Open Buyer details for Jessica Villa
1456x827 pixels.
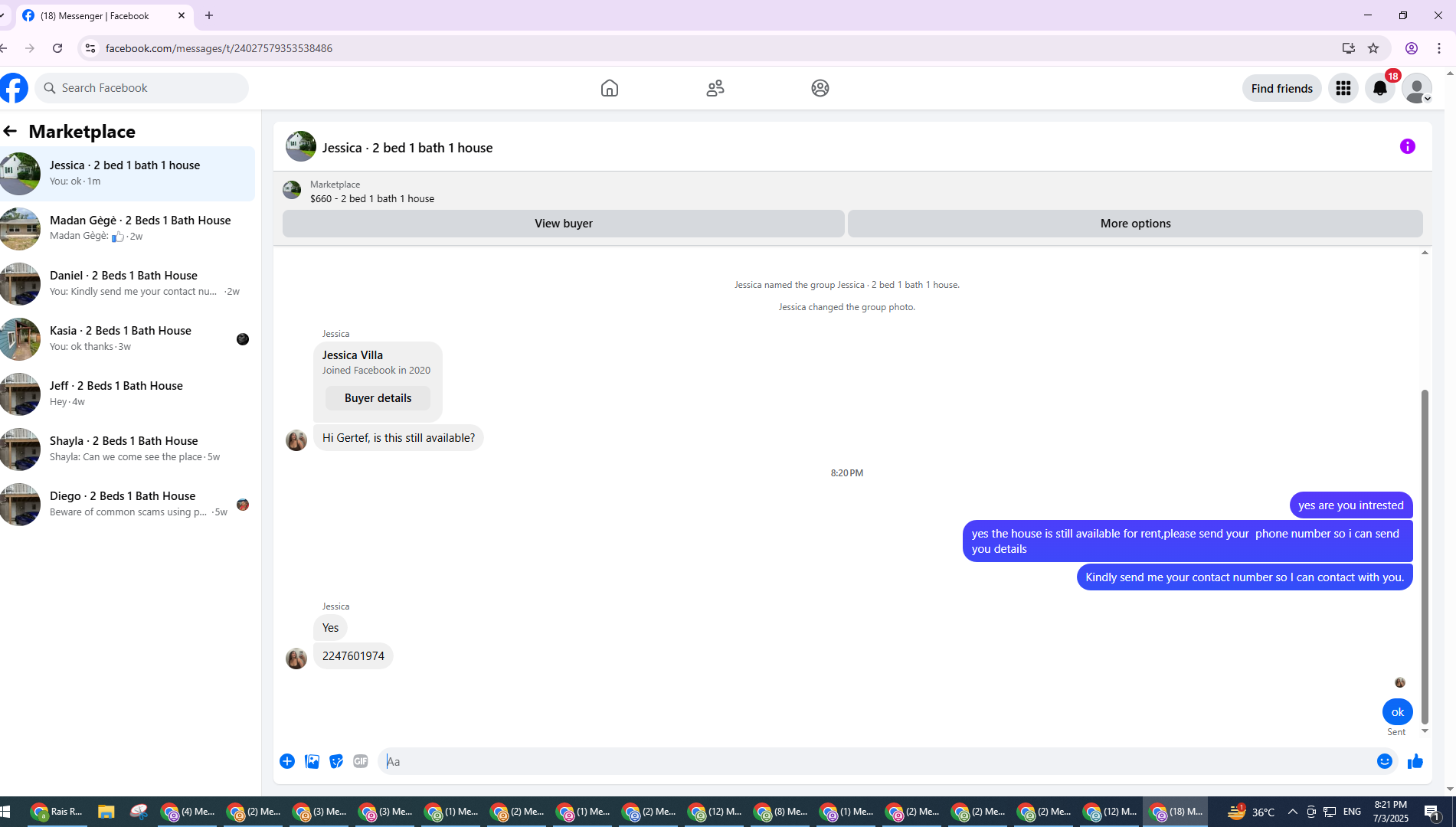coord(378,398)
